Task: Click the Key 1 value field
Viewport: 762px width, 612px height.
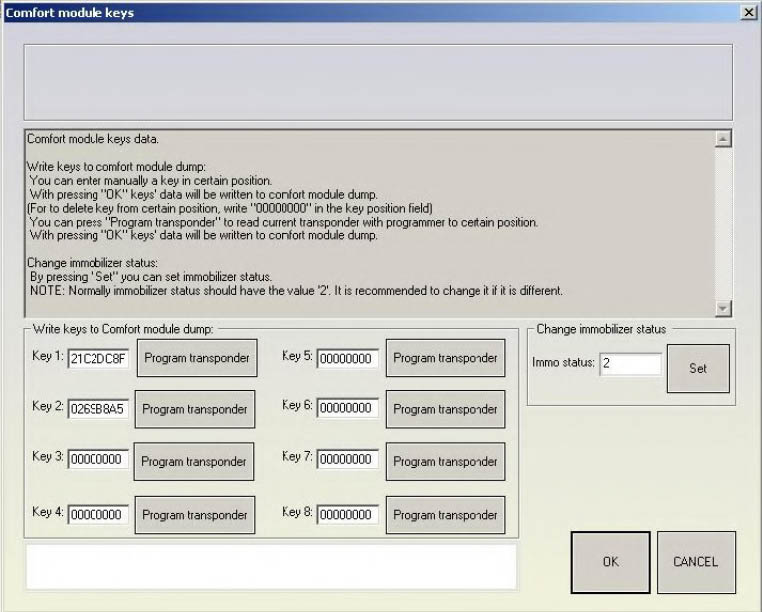Action: click(x=98, y=359)
